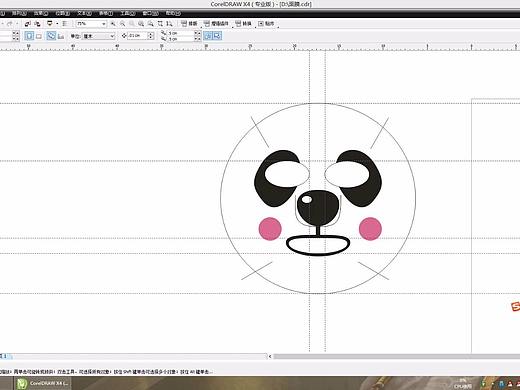520x390 pixels.
Task: Open the 排列 (Arrange) menu
Action: [x=19, y=13]
